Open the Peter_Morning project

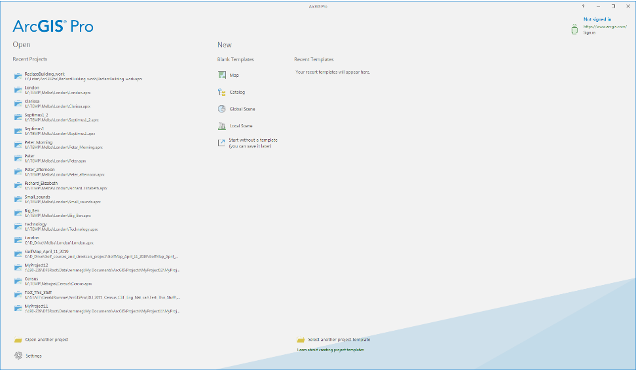click(58, 145)
